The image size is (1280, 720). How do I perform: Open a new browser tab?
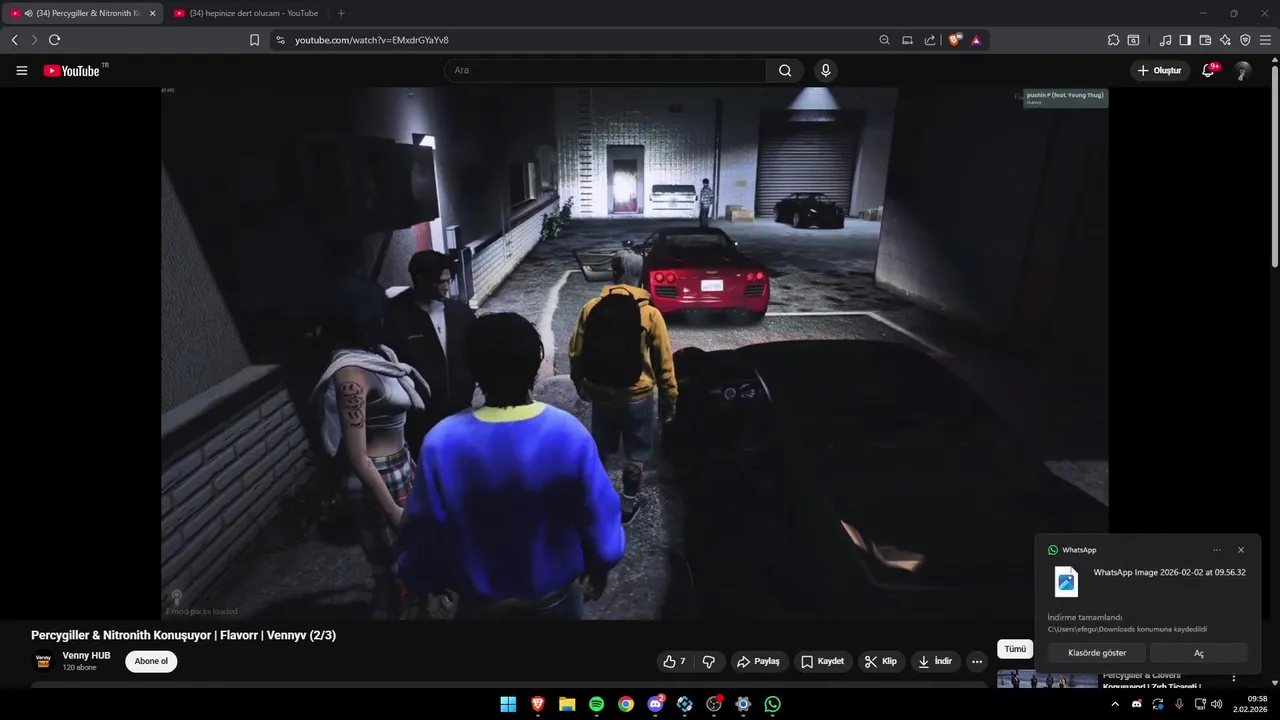click(x=341, y=13)
